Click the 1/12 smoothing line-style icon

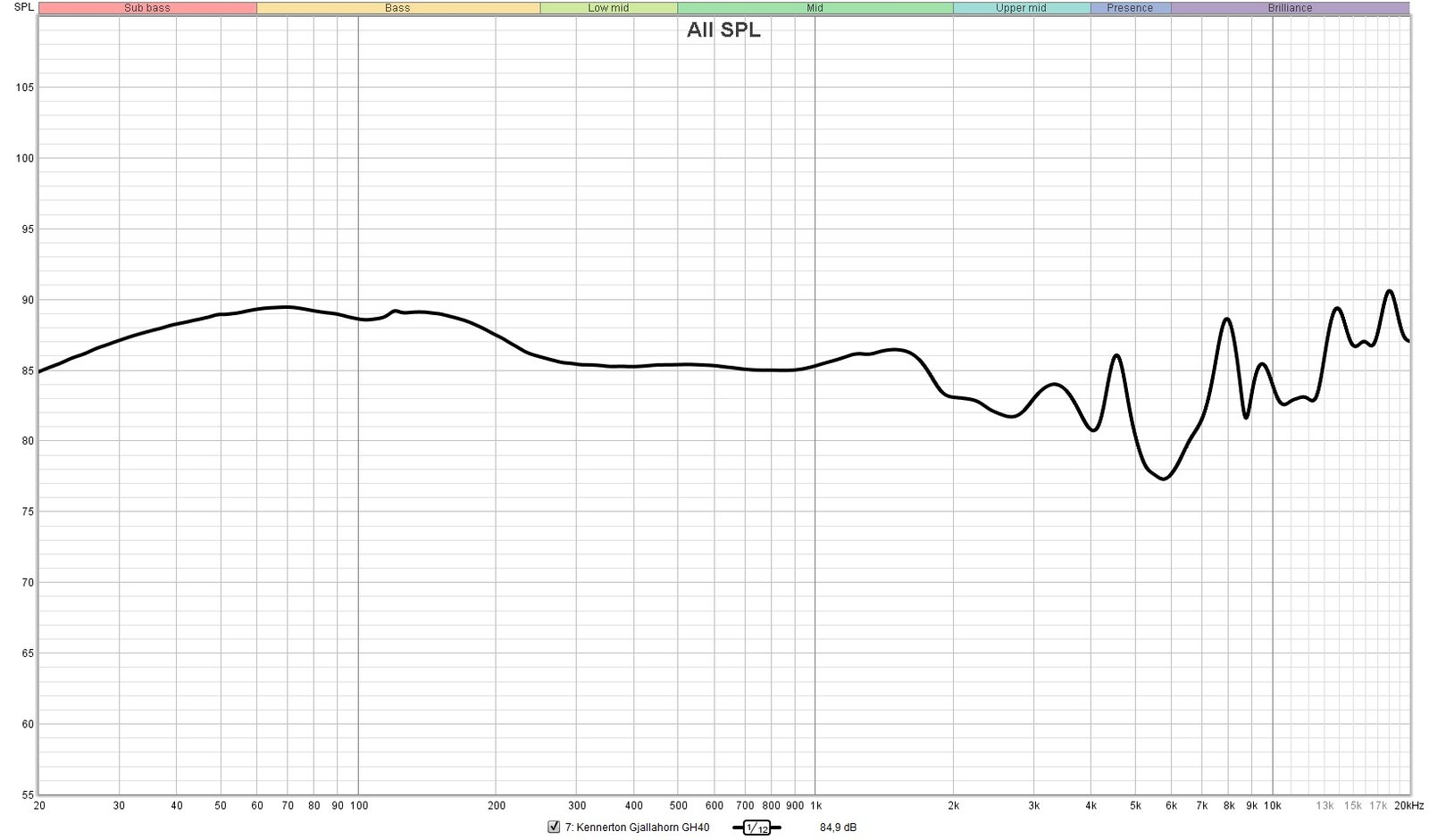click(x=756, y=828)
